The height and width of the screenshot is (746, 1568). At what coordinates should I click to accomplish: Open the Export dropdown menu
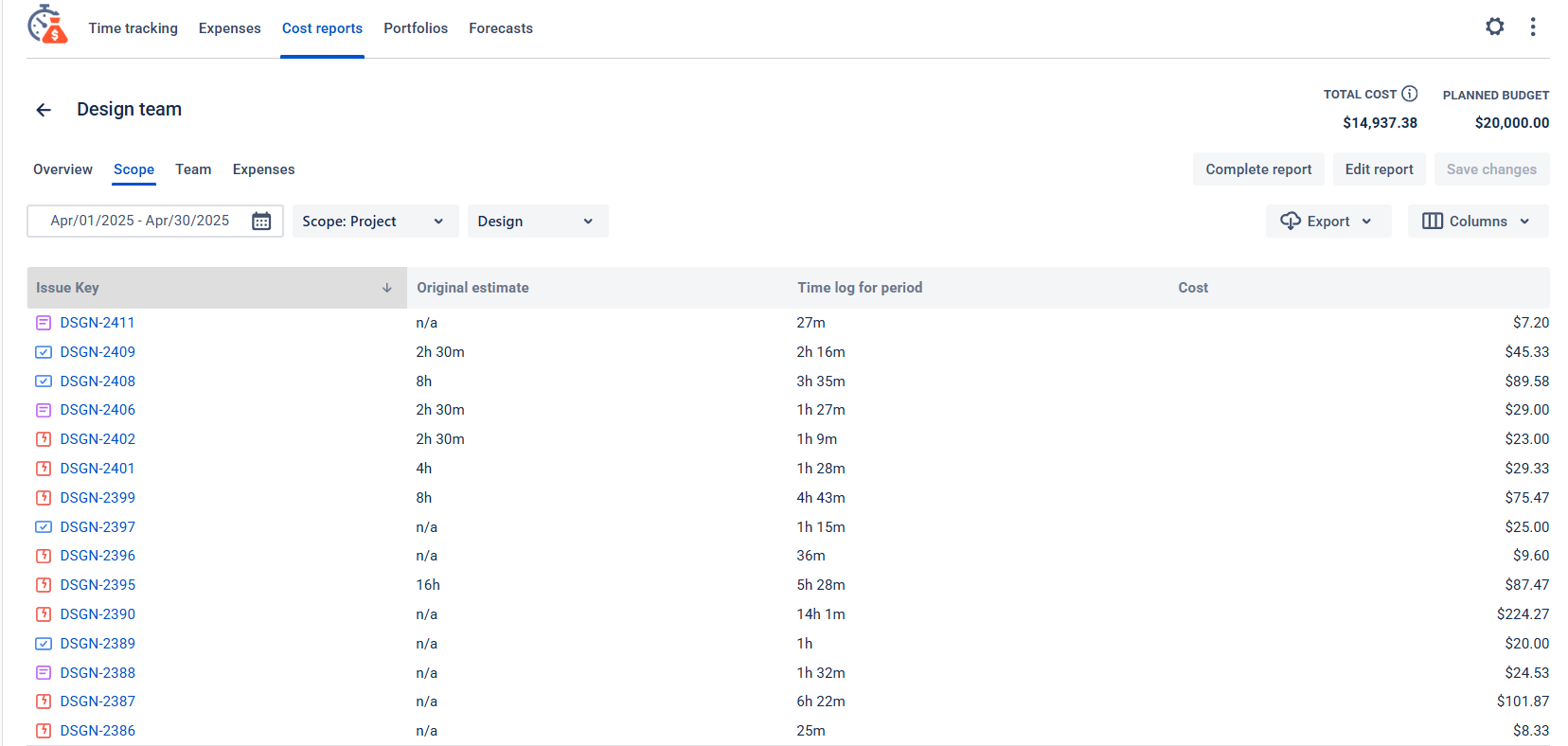pos(1328,222)
